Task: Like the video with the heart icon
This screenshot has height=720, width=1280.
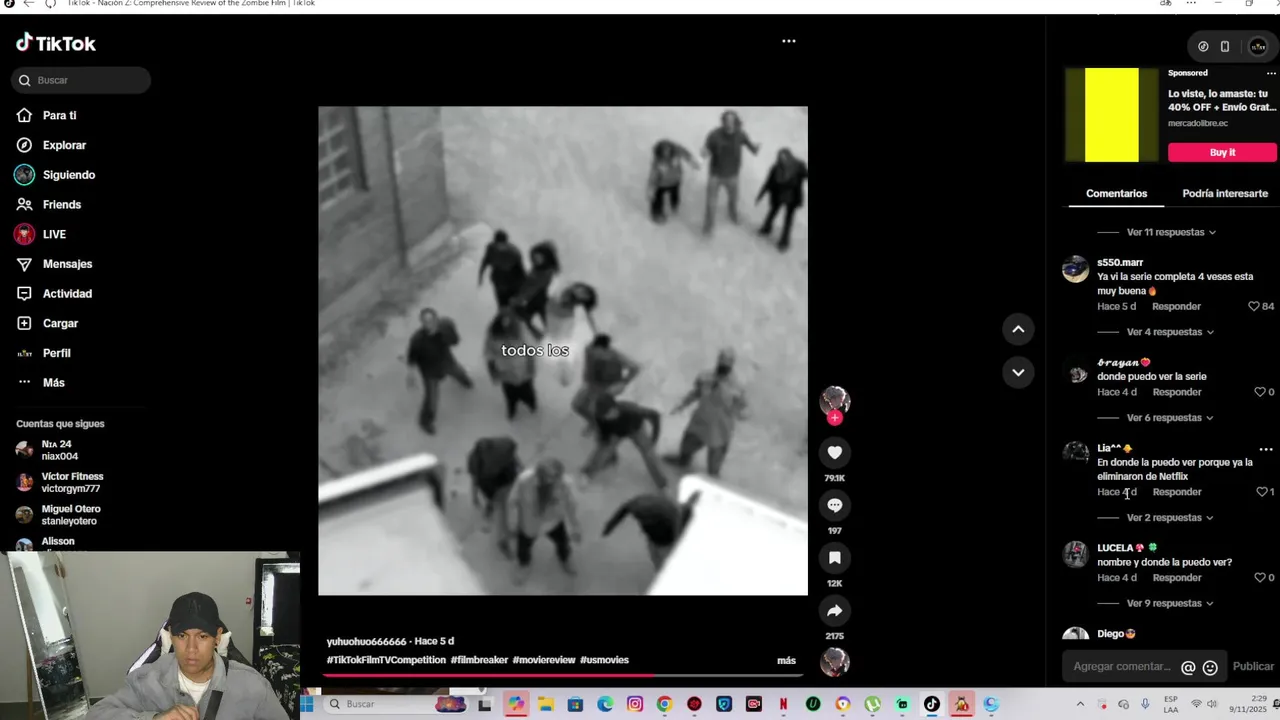Action: click(x=835, y=452)
